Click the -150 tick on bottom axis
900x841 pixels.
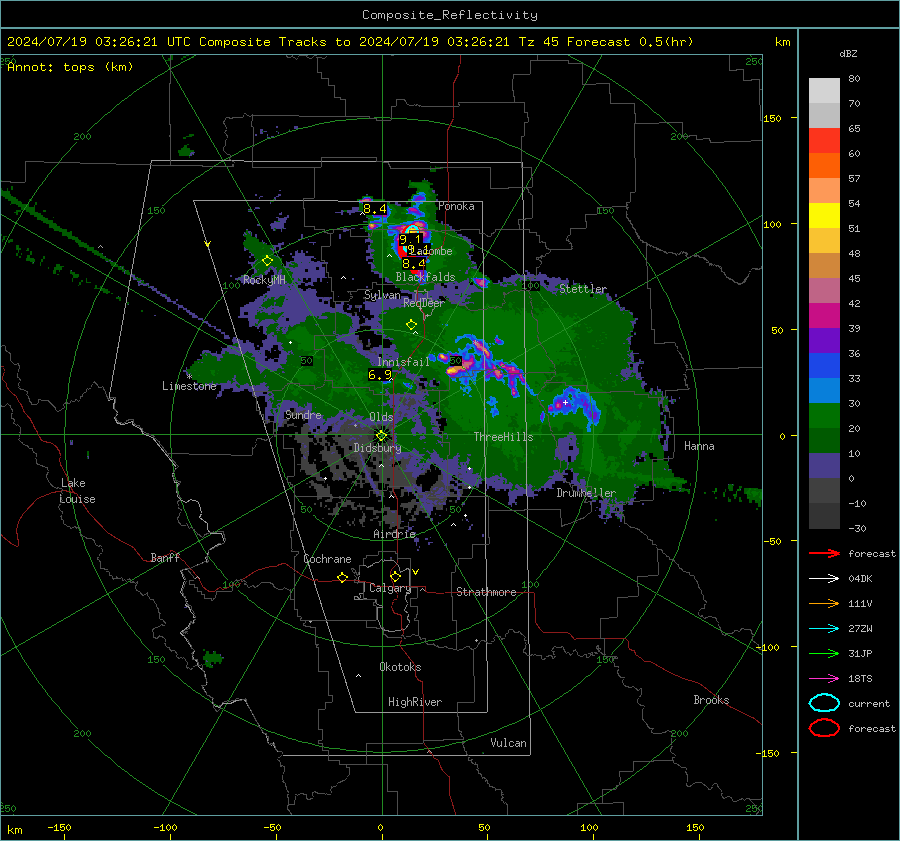pos(59,827)
